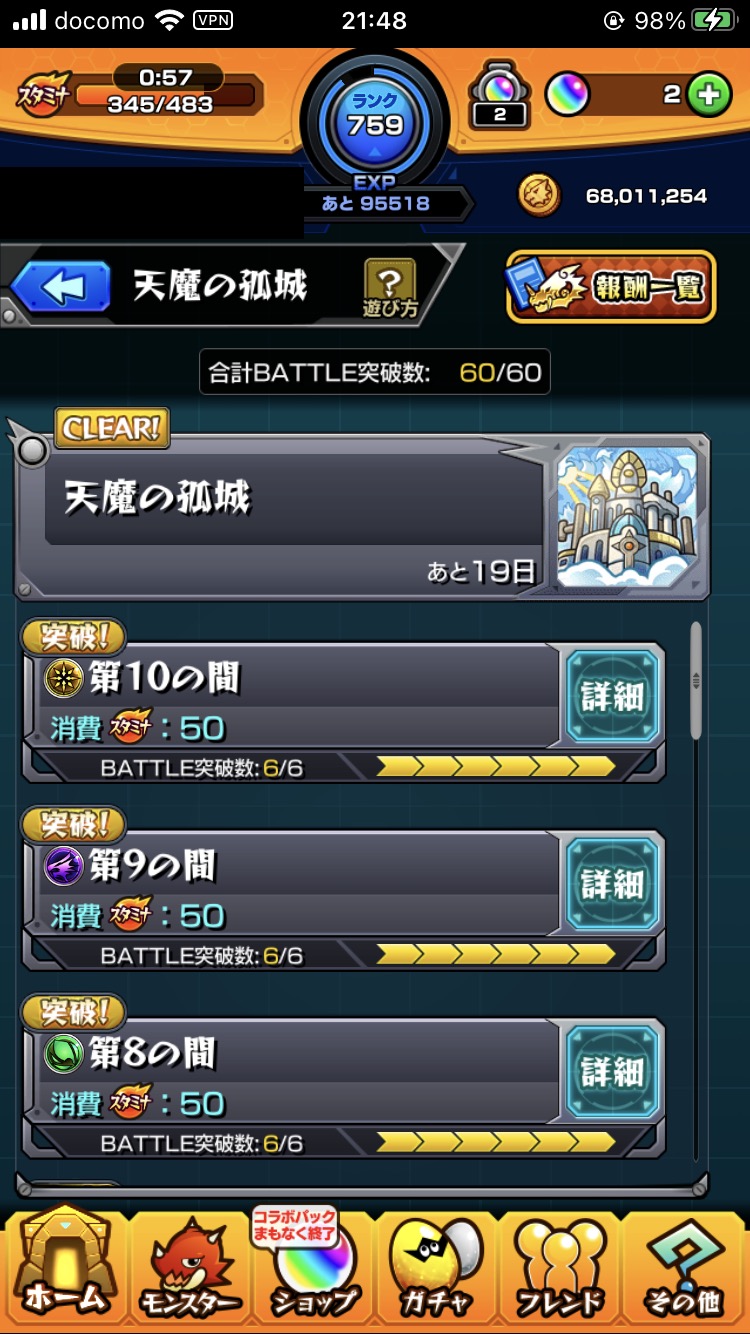Open 詳細 for 第9の間
This screenshot has height=1334, width=750.
[612, 884]
